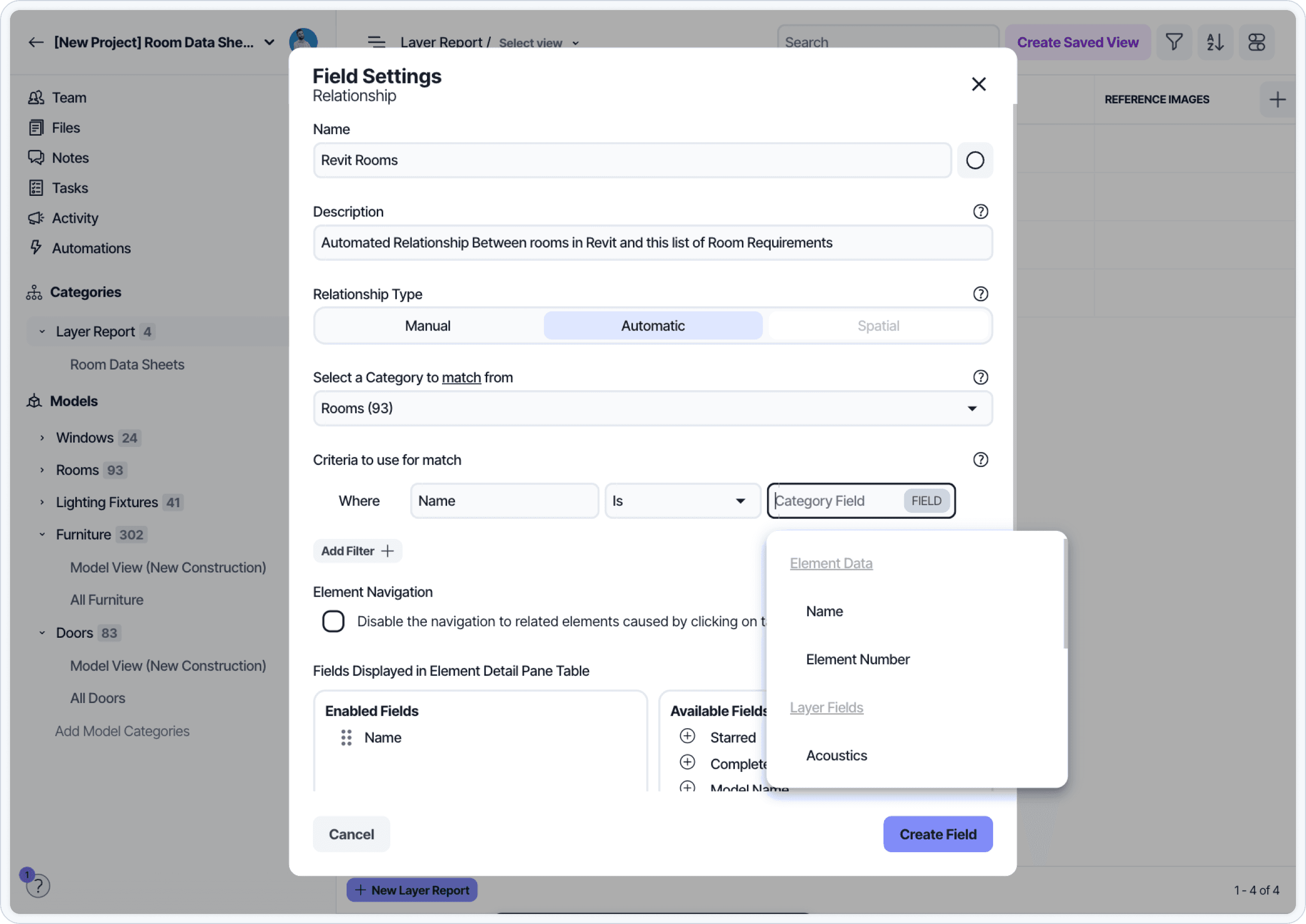Open the Rooms (93) category dropdown

(652, 408)
